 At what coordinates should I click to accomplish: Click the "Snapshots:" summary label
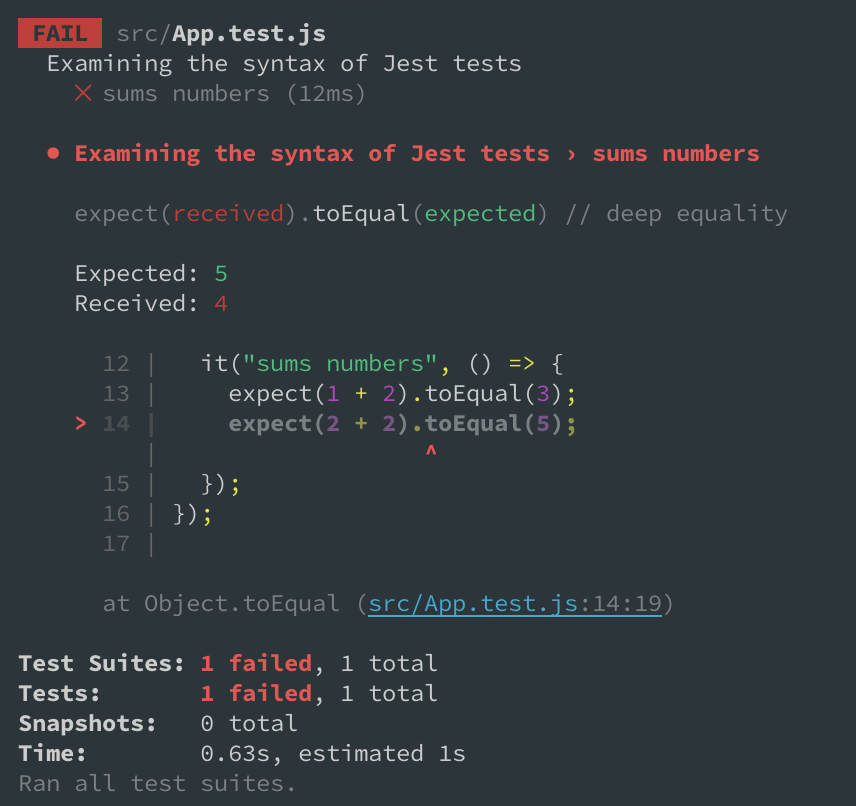coord(87,723)
